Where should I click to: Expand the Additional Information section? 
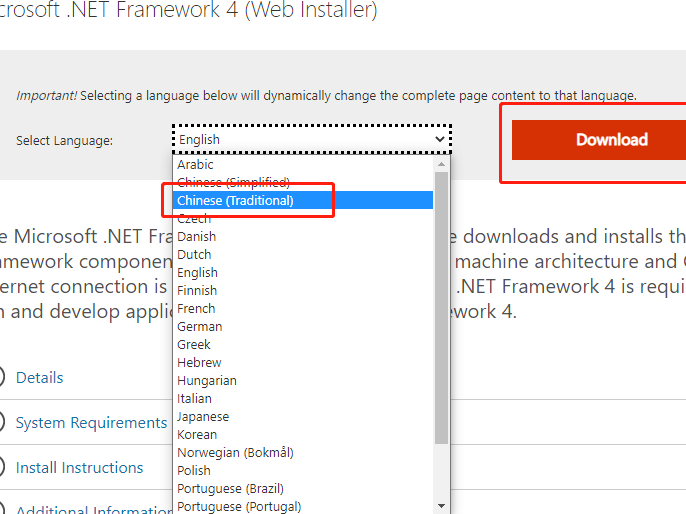94,510
